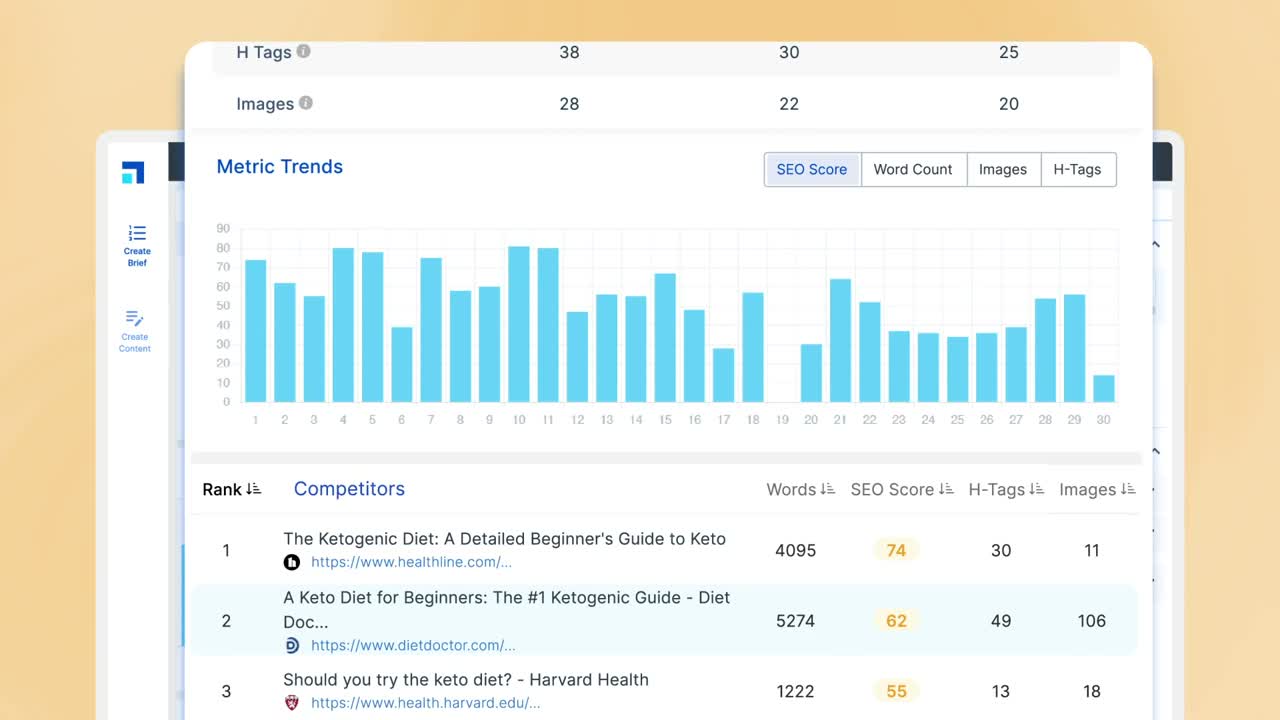1280x720 pixels.
Task: Click Harvard Health favicon in third row
Action: tap(292, 703)
